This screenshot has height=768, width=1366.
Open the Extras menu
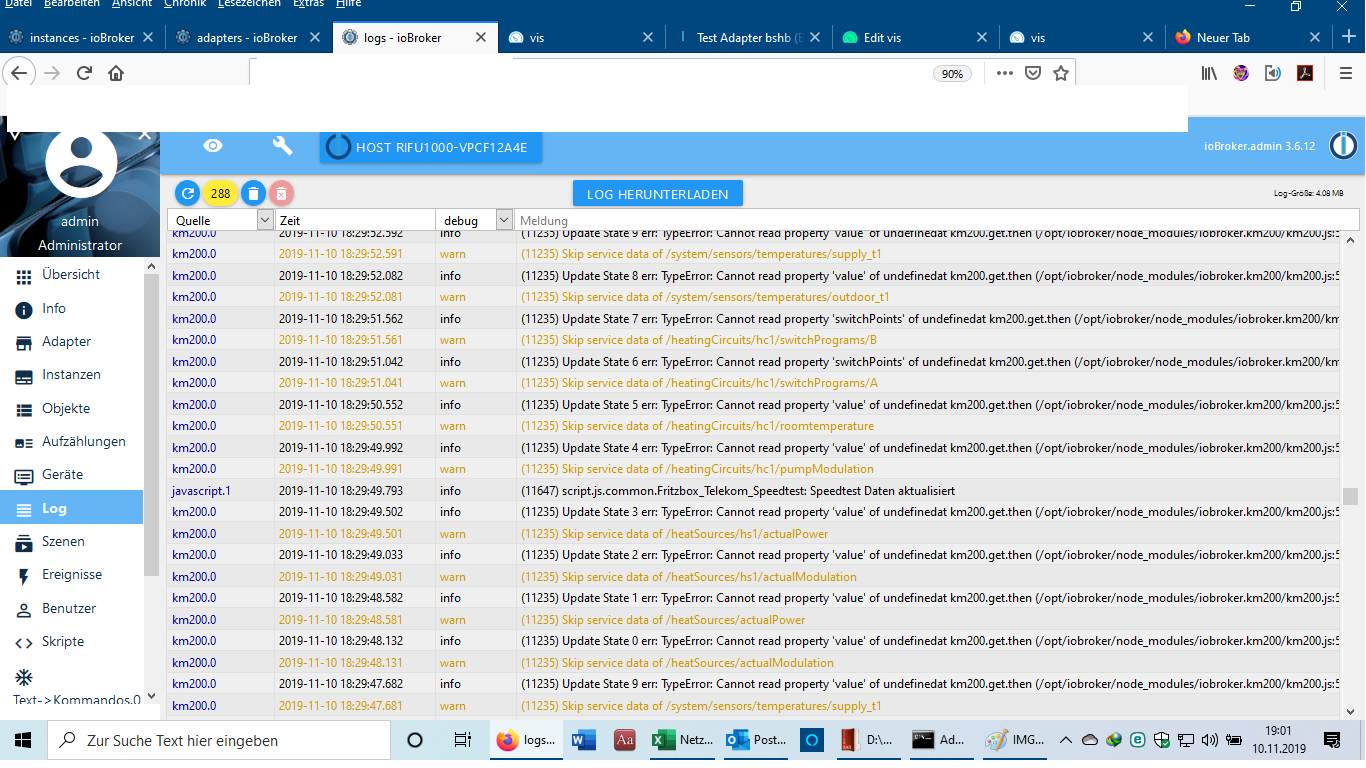(x=309, y=4)
